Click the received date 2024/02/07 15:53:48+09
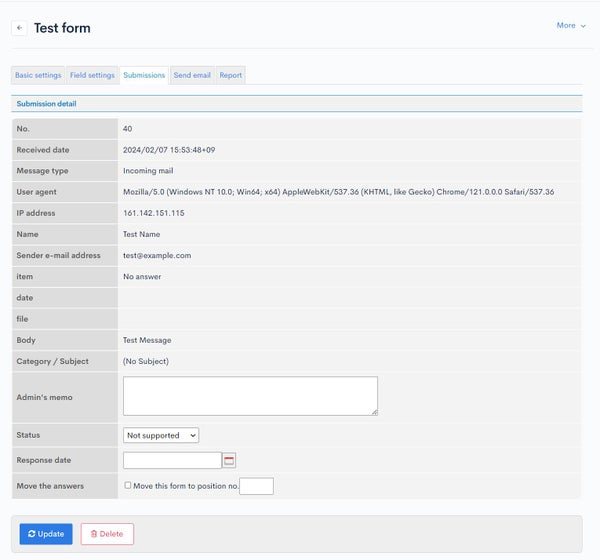Screen dimensions: 600x560 169,150
